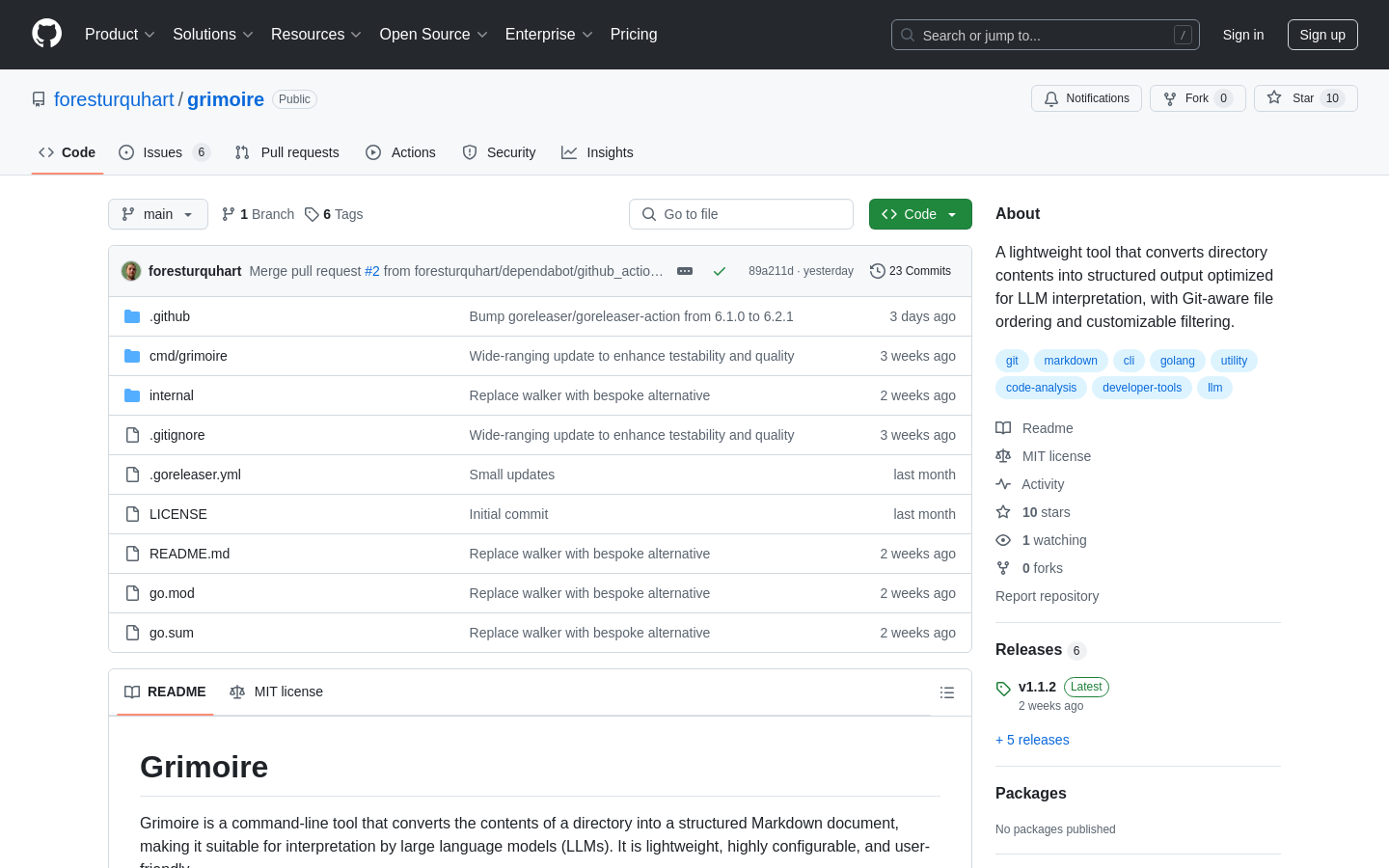Select the llm topic tag
The height and width of the screenshot is (868, 1389).
1214,388
